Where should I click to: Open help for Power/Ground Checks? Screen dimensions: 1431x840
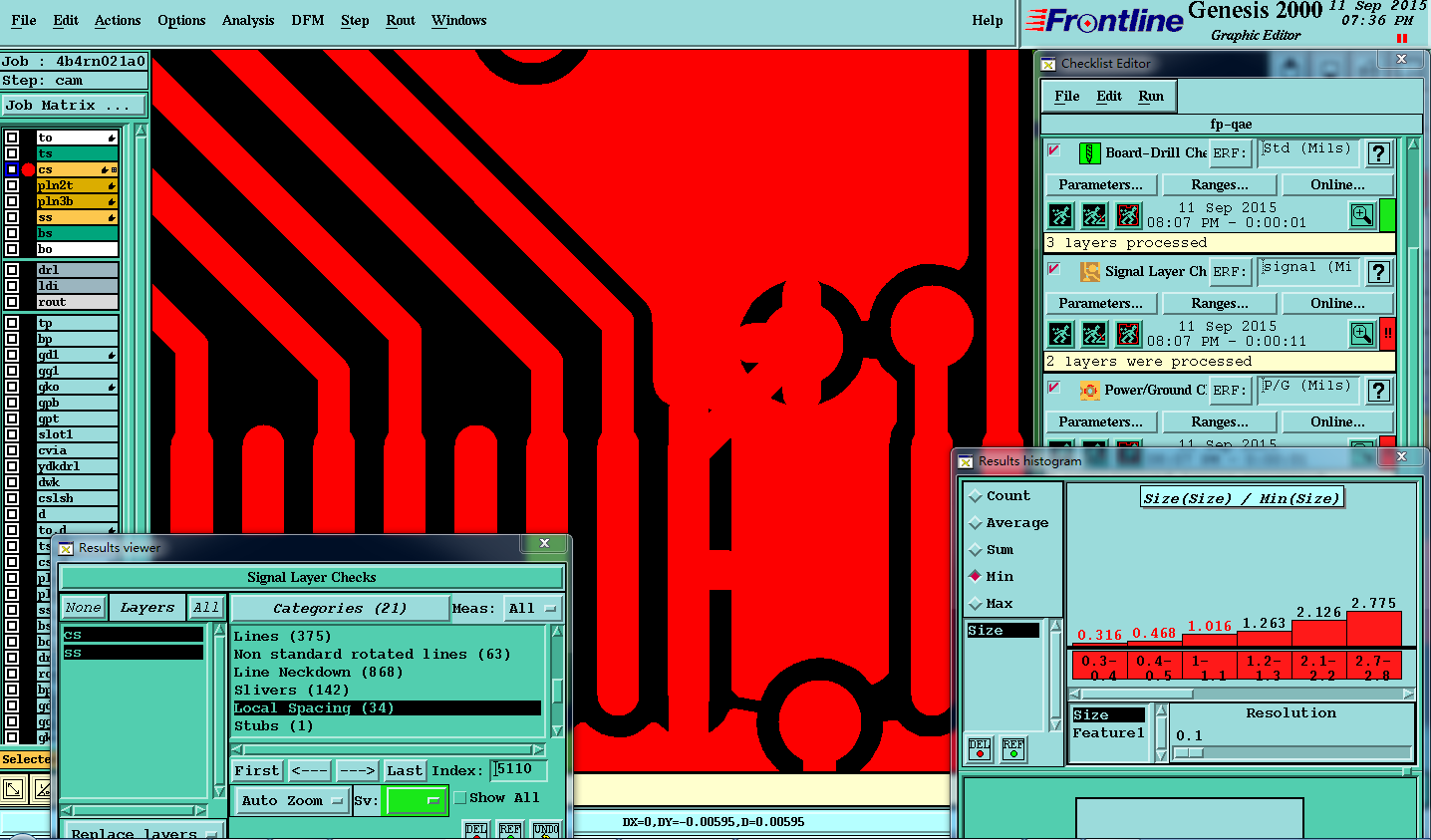point(1378,391)
